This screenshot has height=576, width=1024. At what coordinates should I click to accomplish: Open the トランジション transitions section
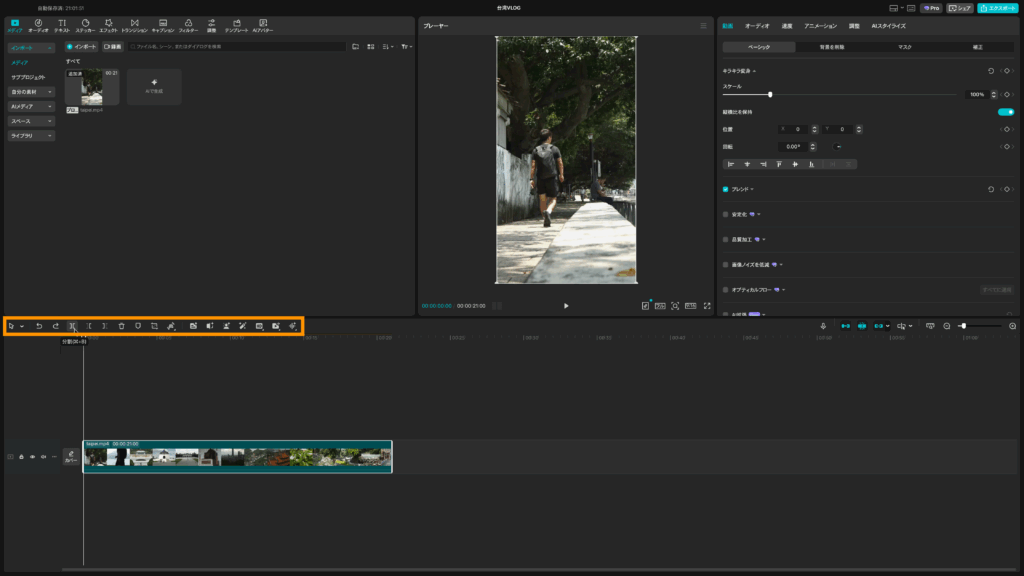[135, 26]
